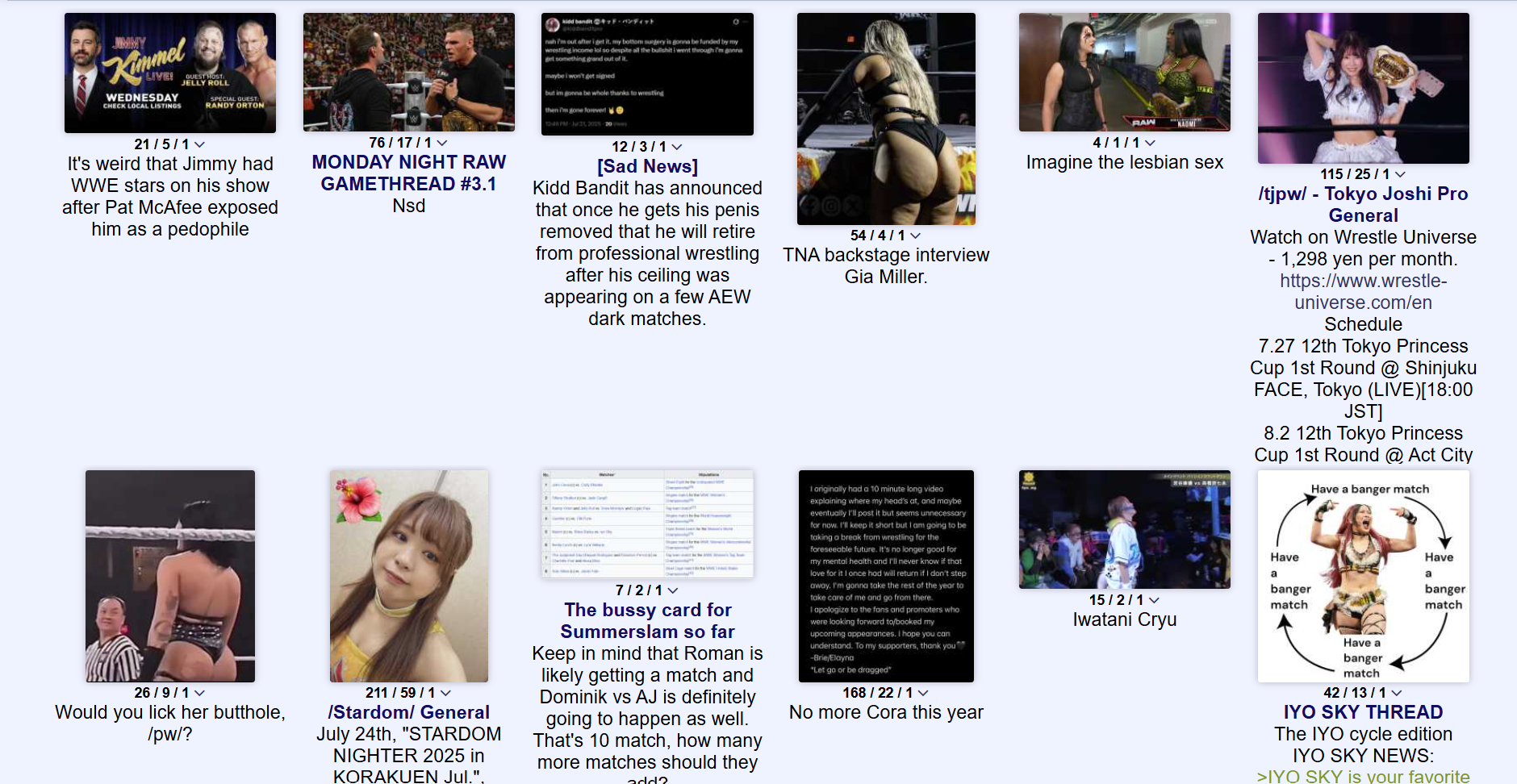Open the Jimmy Kimmel Live thread thumbnail
The image size is (1517, 784).
(x=170, y=73)
